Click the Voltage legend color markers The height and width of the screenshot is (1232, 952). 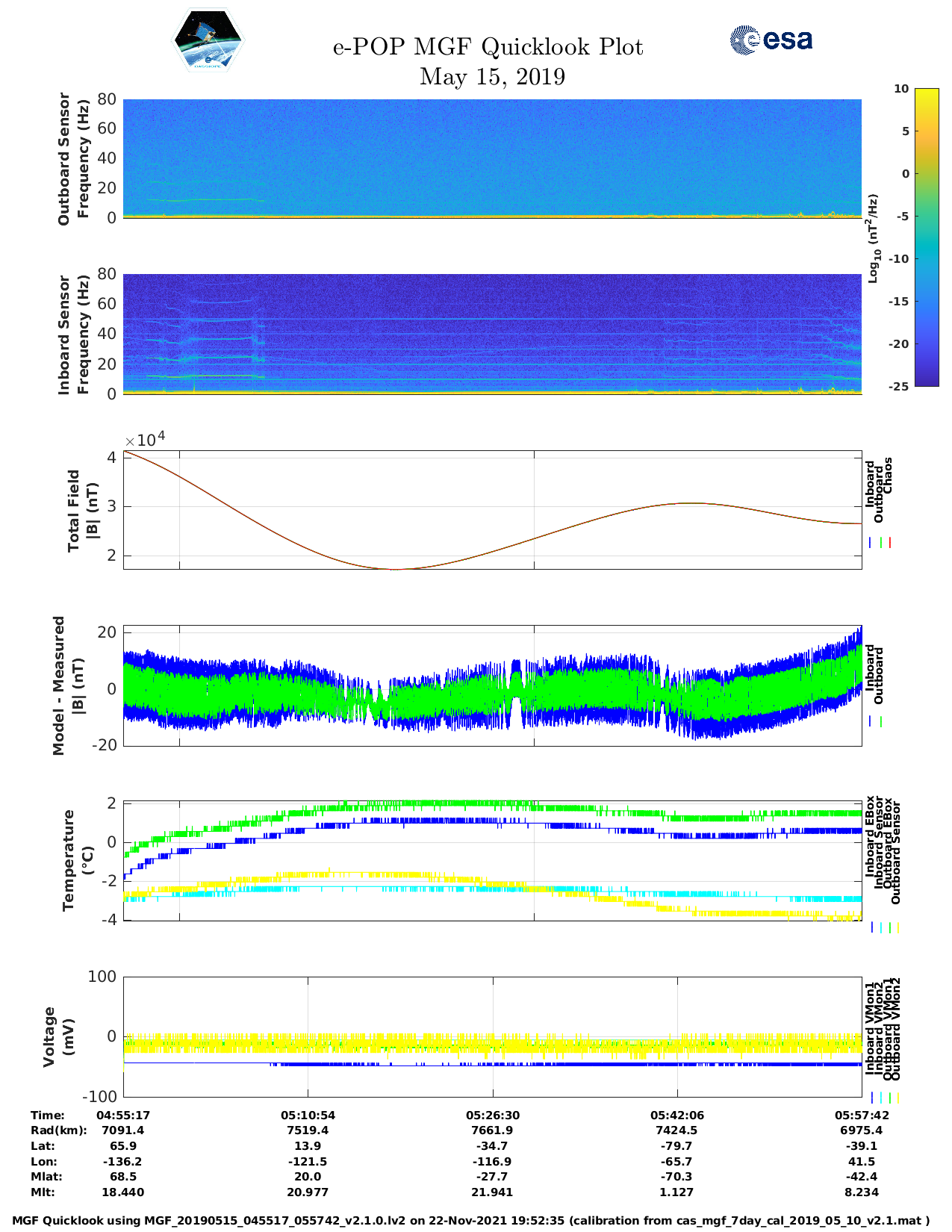(x=885, y=1098)
